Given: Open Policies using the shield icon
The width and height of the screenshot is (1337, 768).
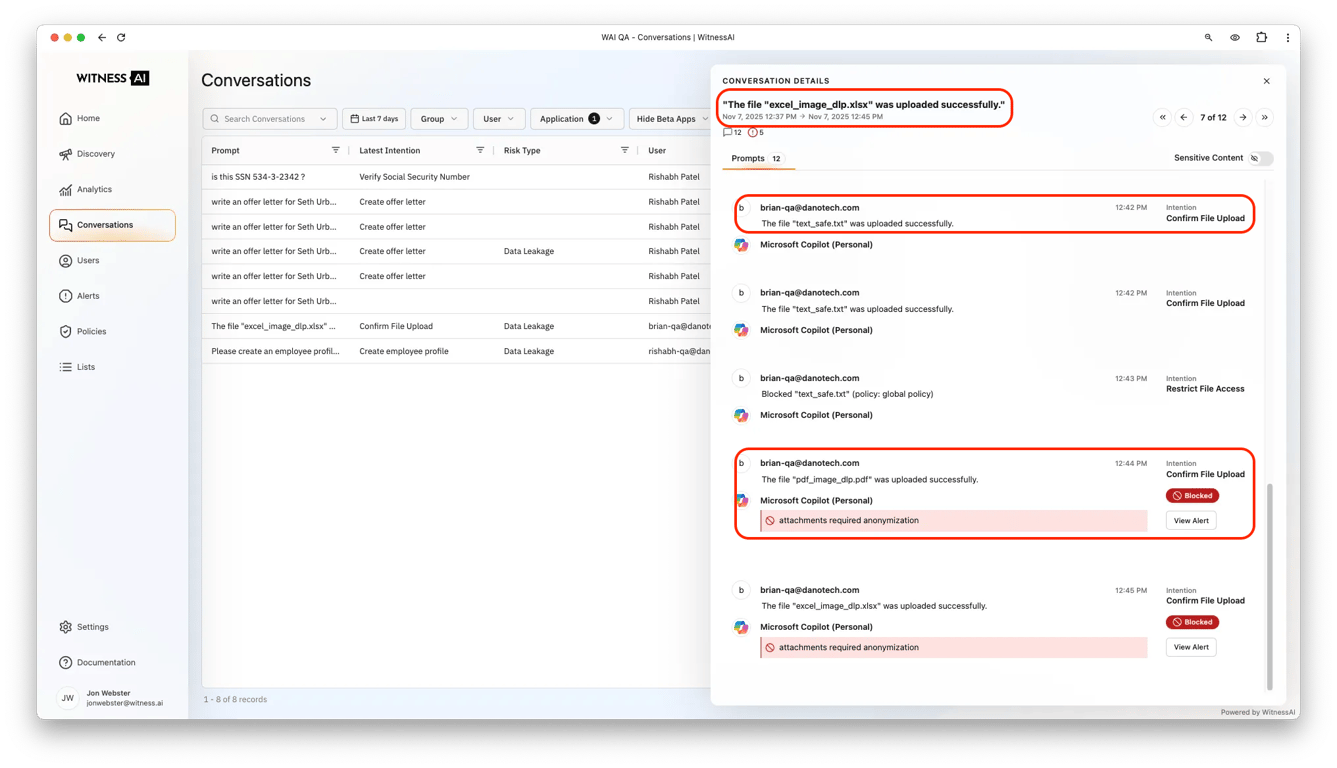Looking at the screenshot, I should [66, 332].
